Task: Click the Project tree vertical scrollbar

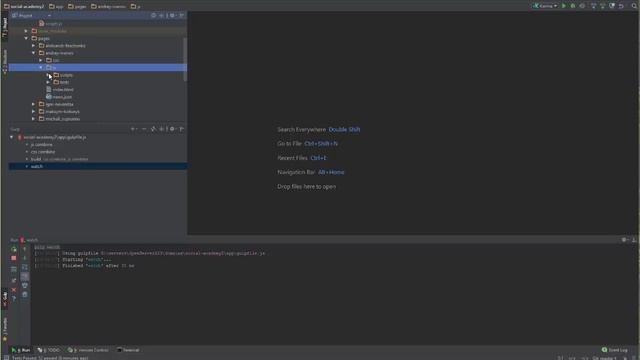Action: point(185,59)
